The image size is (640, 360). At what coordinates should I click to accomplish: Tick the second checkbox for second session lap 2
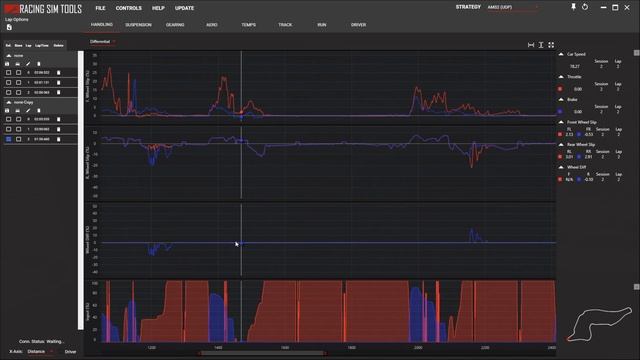pos(18,139)
